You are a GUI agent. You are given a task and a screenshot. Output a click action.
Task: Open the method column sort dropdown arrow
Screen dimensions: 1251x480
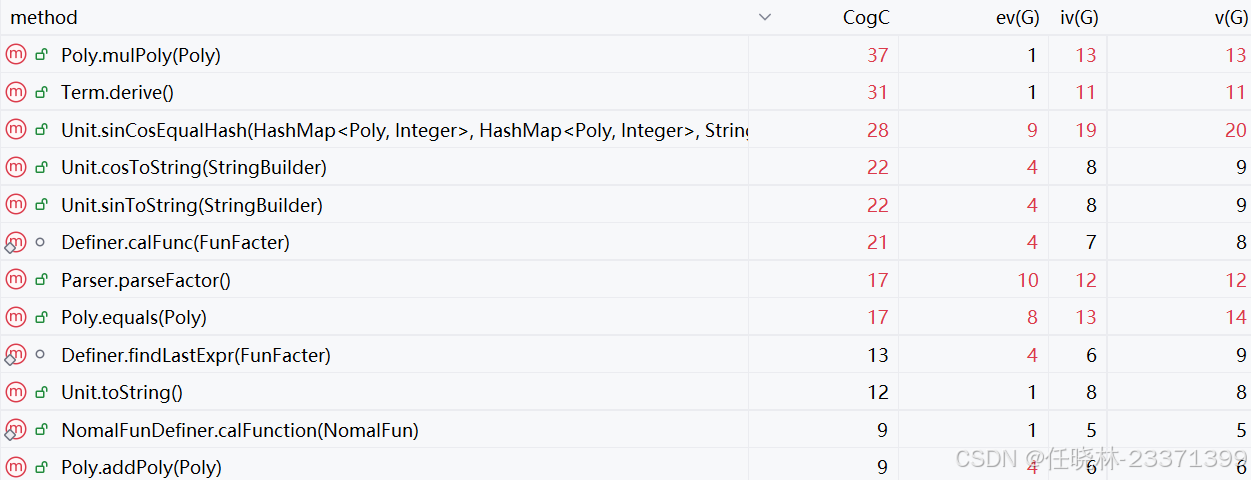[765, 17]
